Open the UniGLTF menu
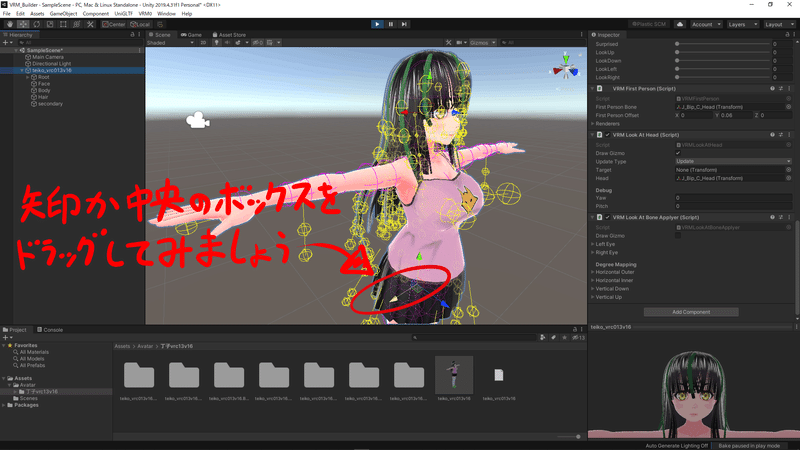Image resolution: width=800 pixels, height=450 pixels. (123, 14)
